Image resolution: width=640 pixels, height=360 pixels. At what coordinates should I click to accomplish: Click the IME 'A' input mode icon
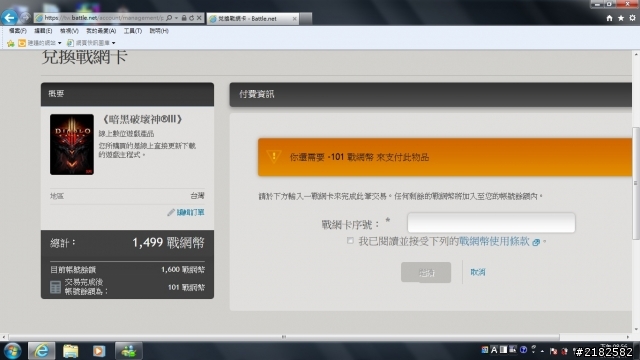pos(494,350)
